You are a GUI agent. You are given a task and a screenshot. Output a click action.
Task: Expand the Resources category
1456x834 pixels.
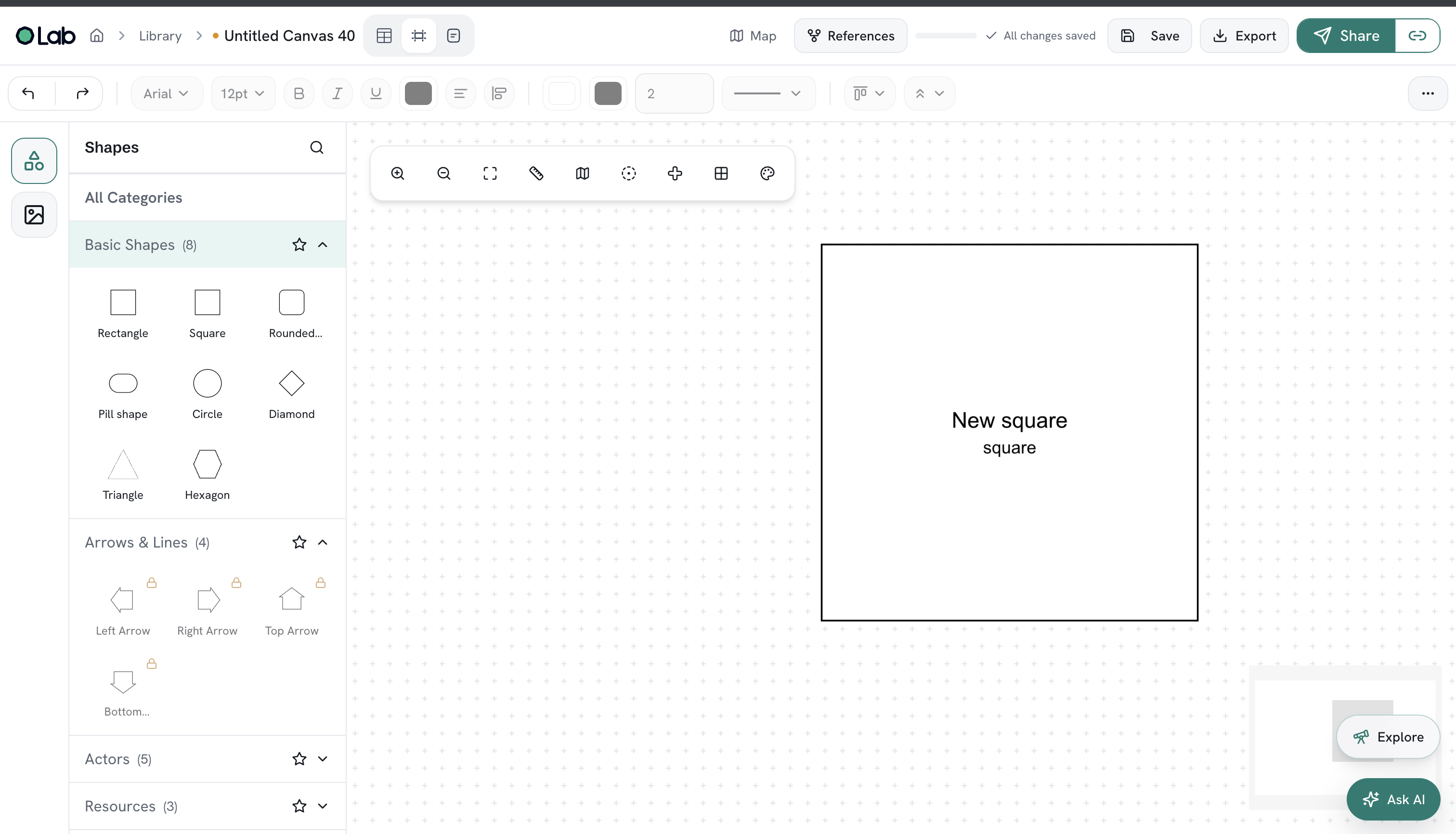[x=323, y=806]
